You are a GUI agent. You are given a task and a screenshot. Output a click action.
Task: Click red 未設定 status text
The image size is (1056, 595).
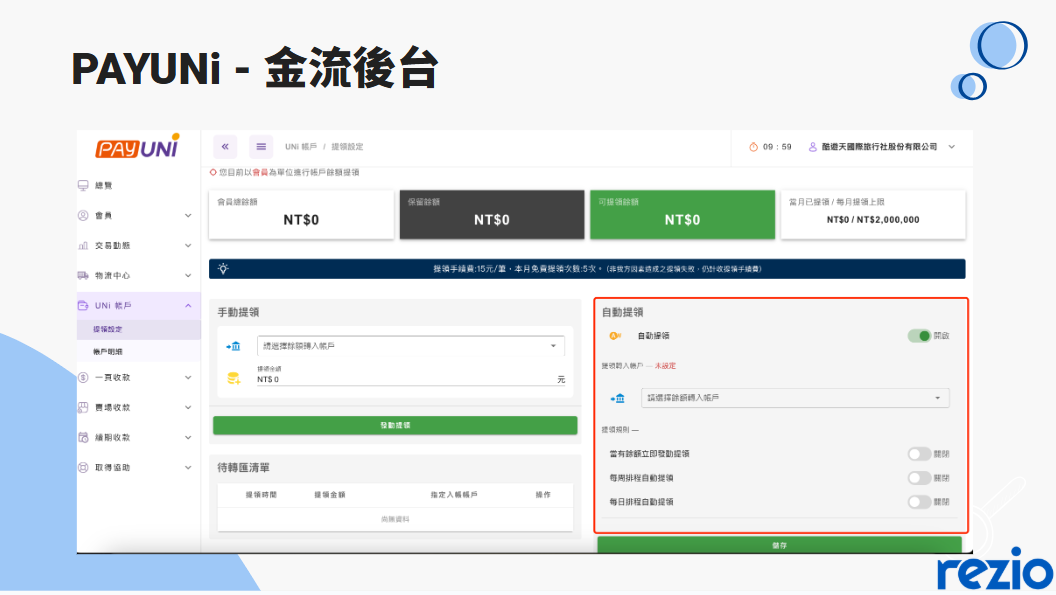point(665,366)
